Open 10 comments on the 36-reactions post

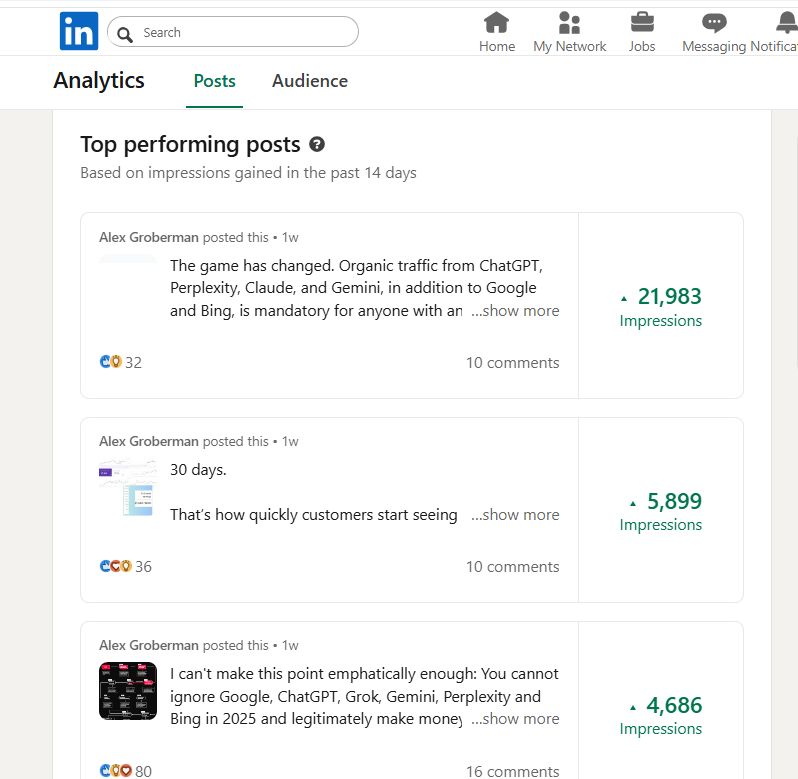(x=512, y=566)
